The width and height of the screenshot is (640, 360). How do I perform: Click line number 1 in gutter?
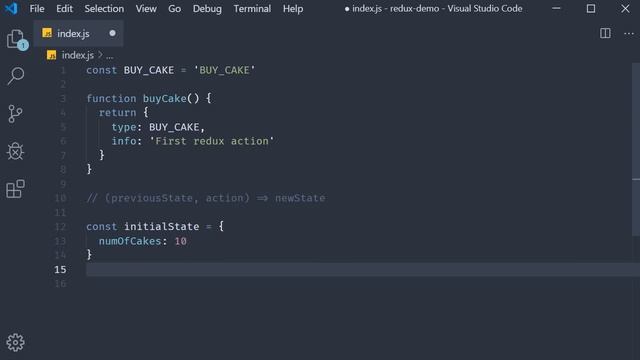63,70
